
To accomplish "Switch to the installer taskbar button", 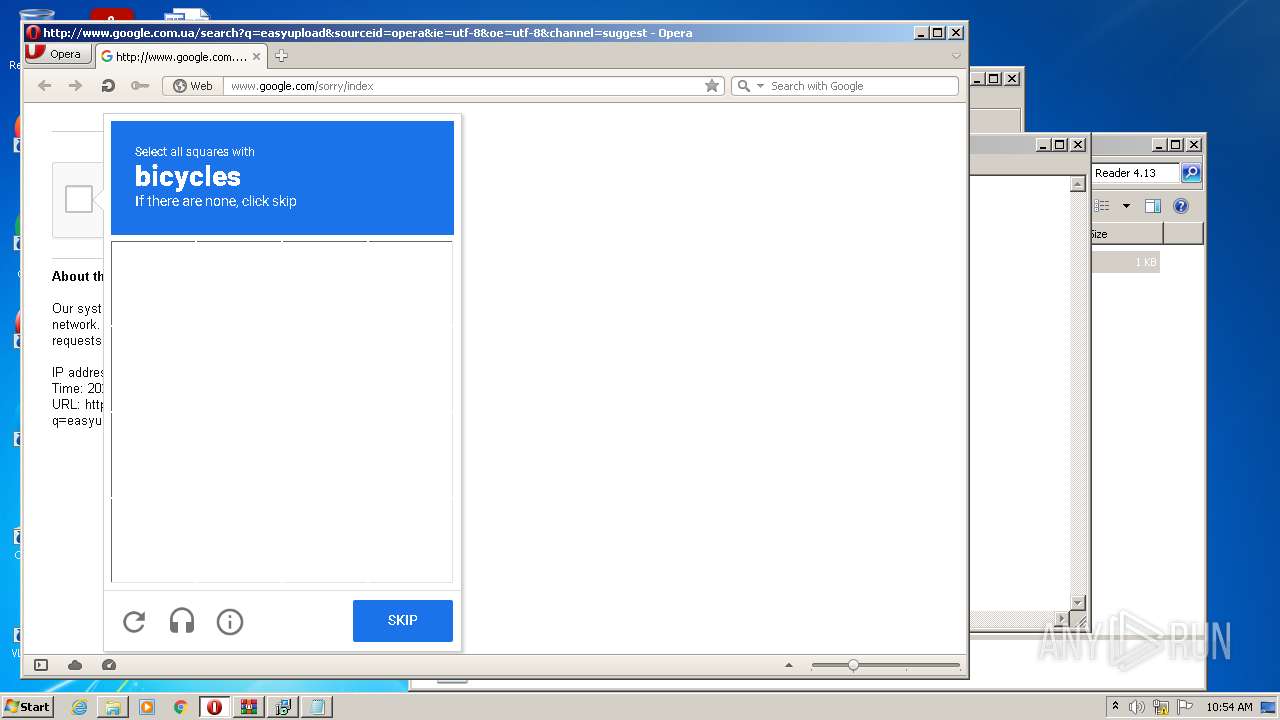I will (283, 707).
